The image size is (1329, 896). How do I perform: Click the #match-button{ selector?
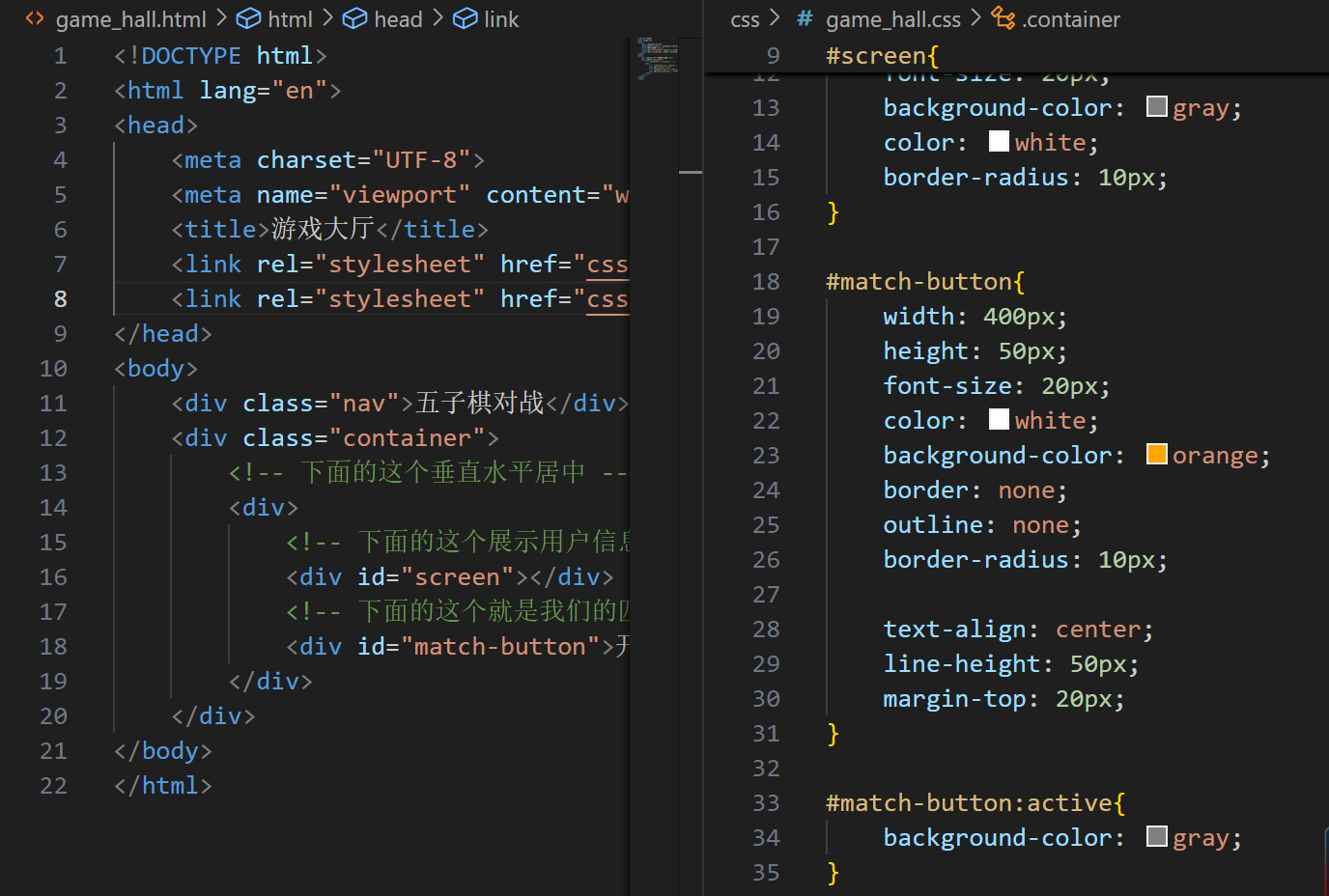pos(925,282)
